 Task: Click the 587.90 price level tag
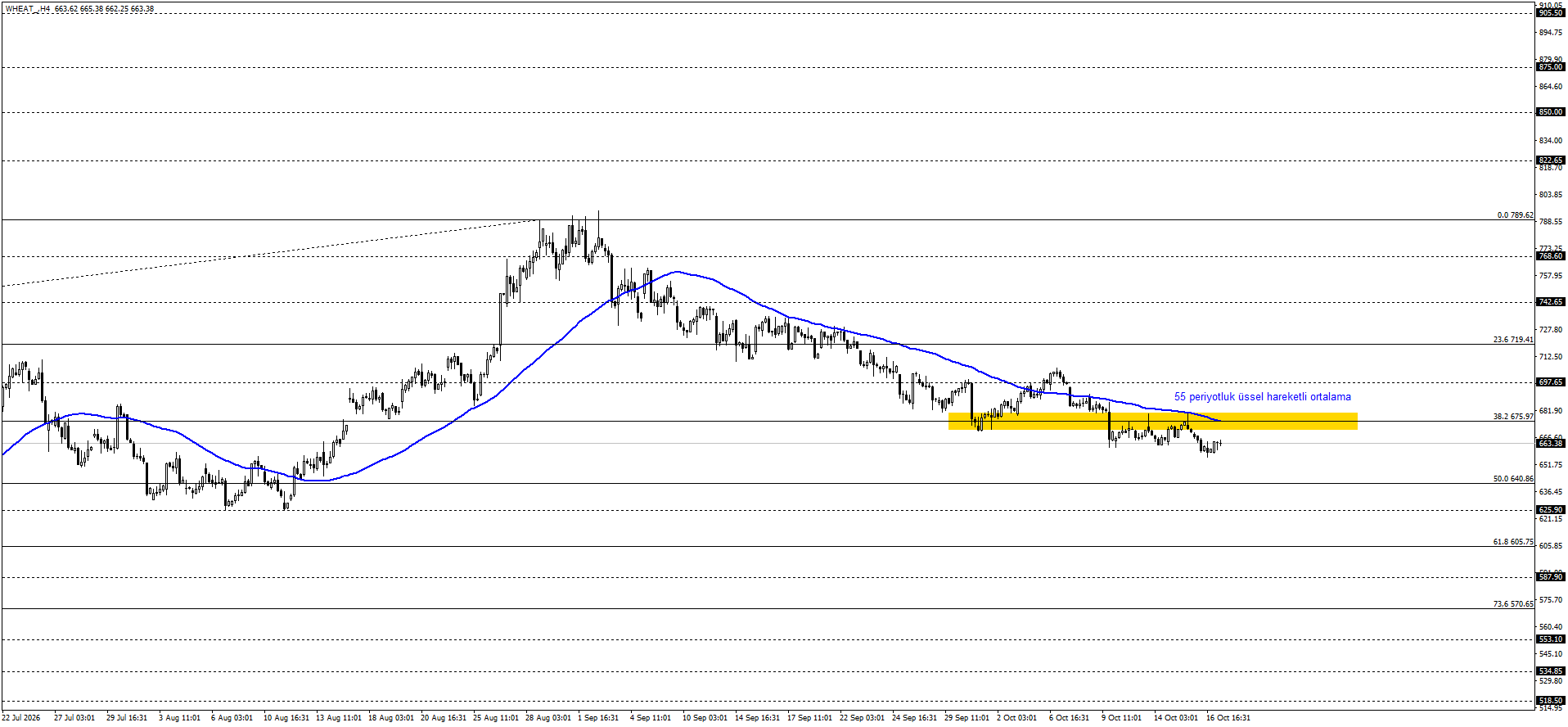point(1551,577)
